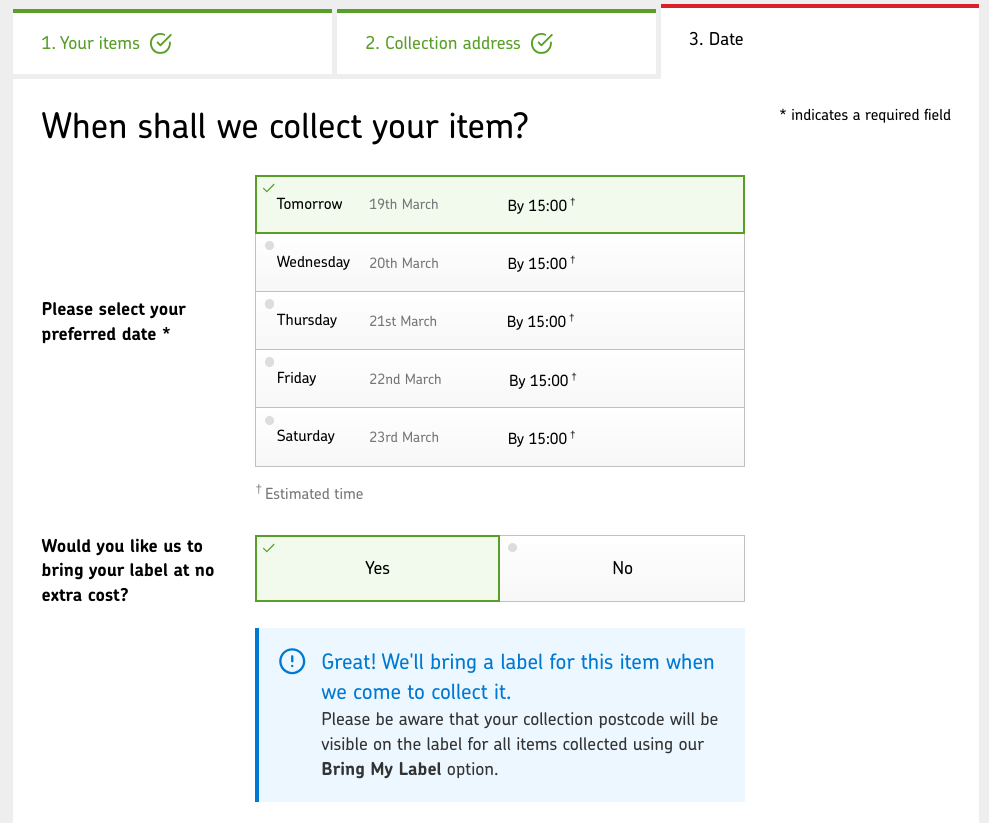The height and width of the screenshot is (823, 989).
Task: Open the Date step tab
Action: point(715,40)
